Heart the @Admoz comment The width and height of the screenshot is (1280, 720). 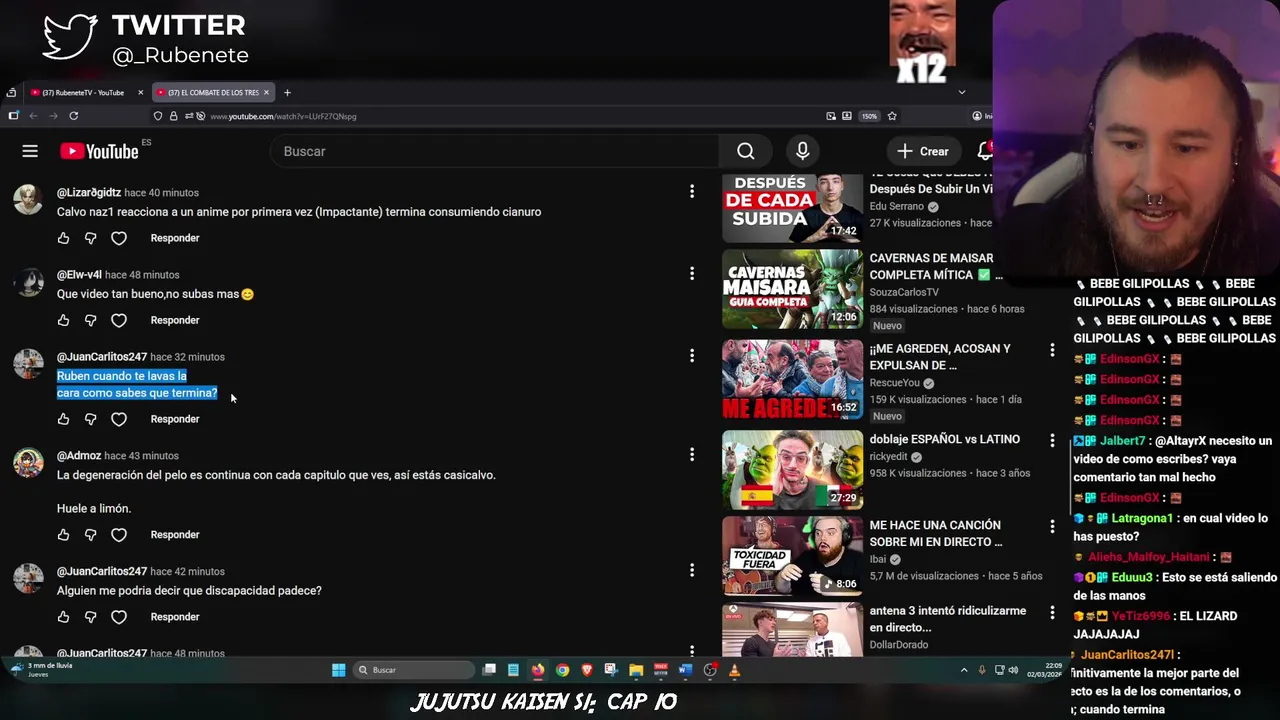(119, 535)
